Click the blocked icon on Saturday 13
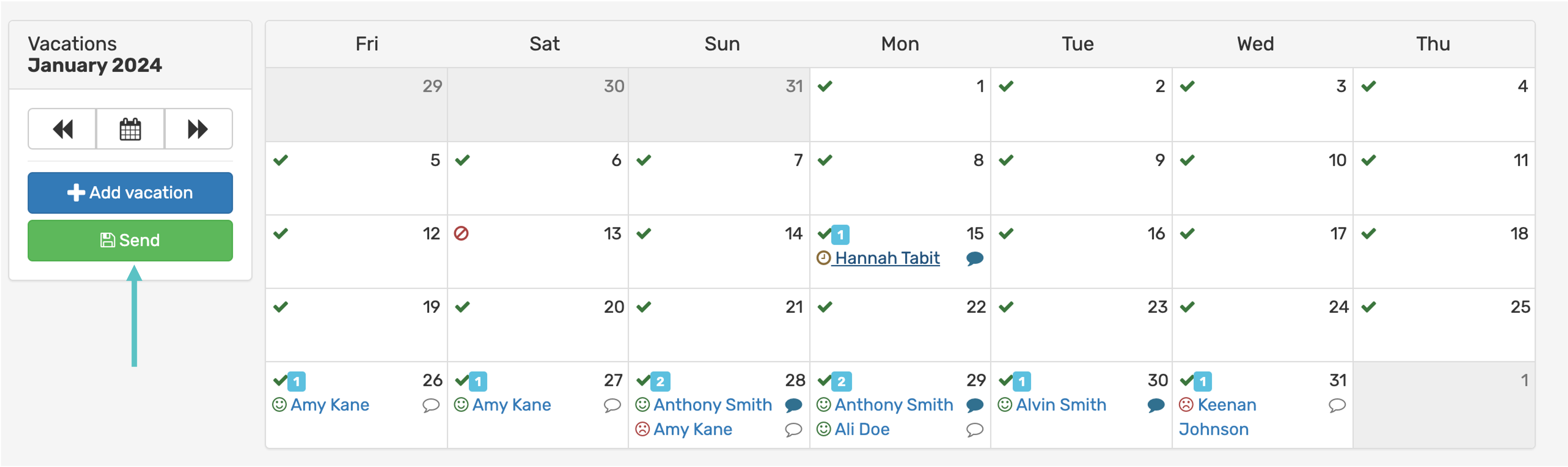The height and width of the screenshot is (467, 1568). pyautogui.click(x=461, y=233)
